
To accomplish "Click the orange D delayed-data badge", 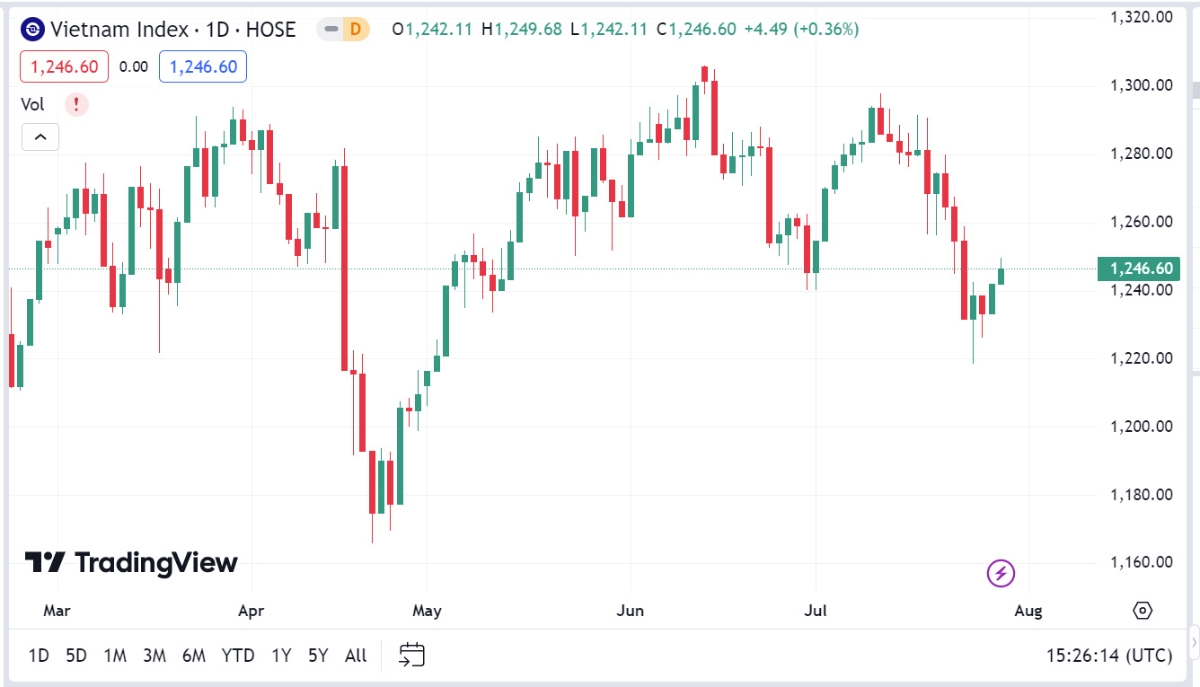I will coord(355,29).
